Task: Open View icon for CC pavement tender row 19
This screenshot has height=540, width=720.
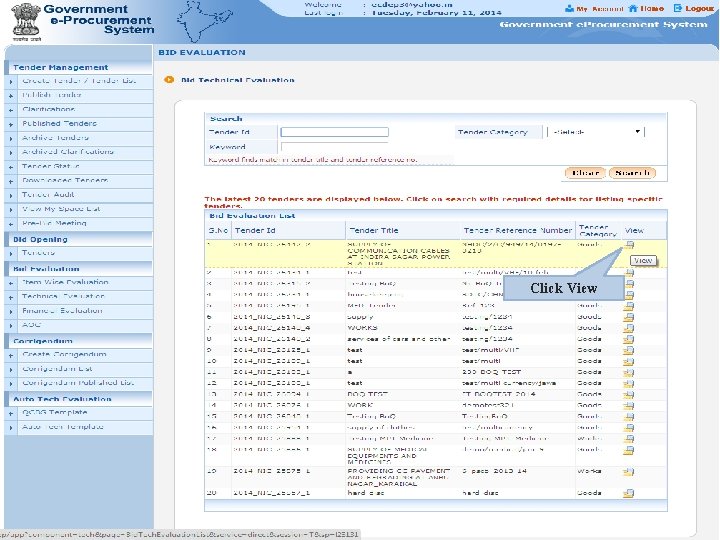Action: pyautogui.click(x=629, y=472)
